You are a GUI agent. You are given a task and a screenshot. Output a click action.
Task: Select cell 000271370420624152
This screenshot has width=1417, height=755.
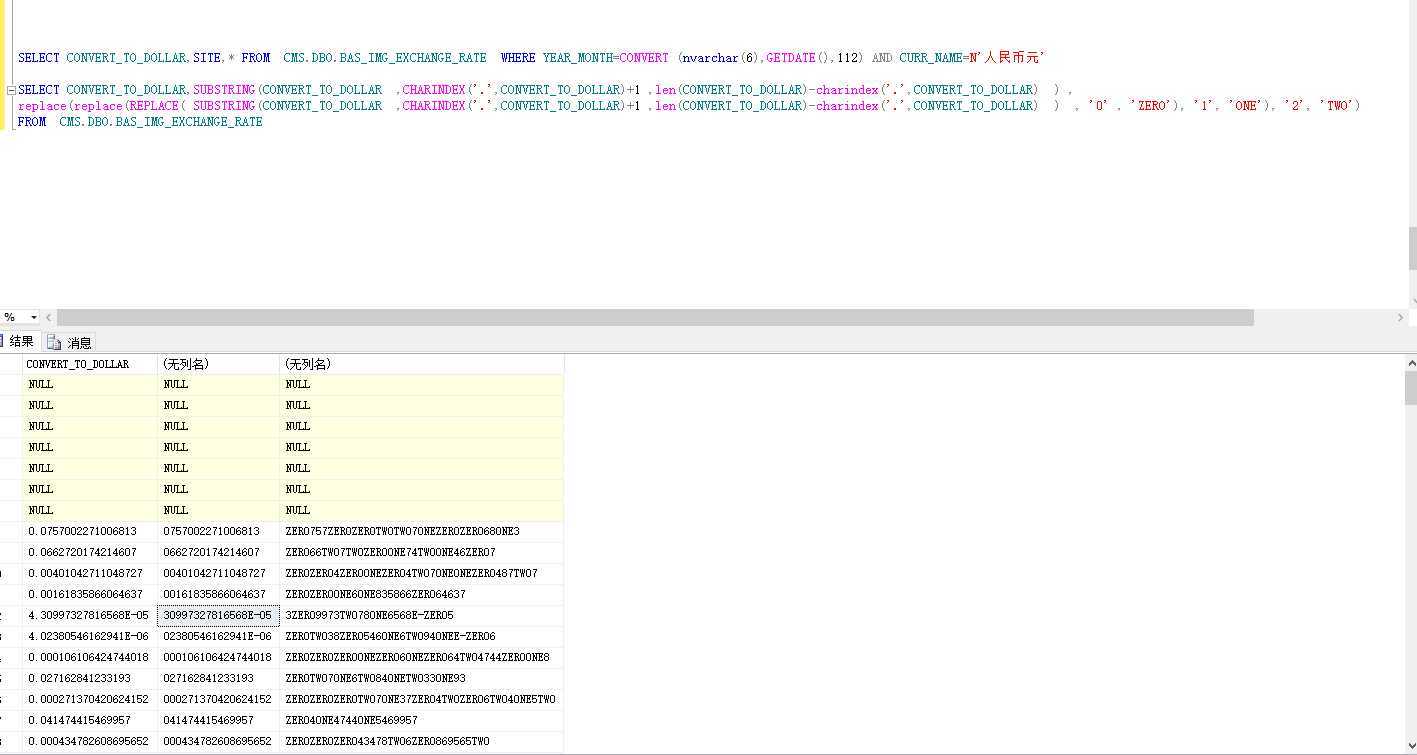(x=218, y=699)
